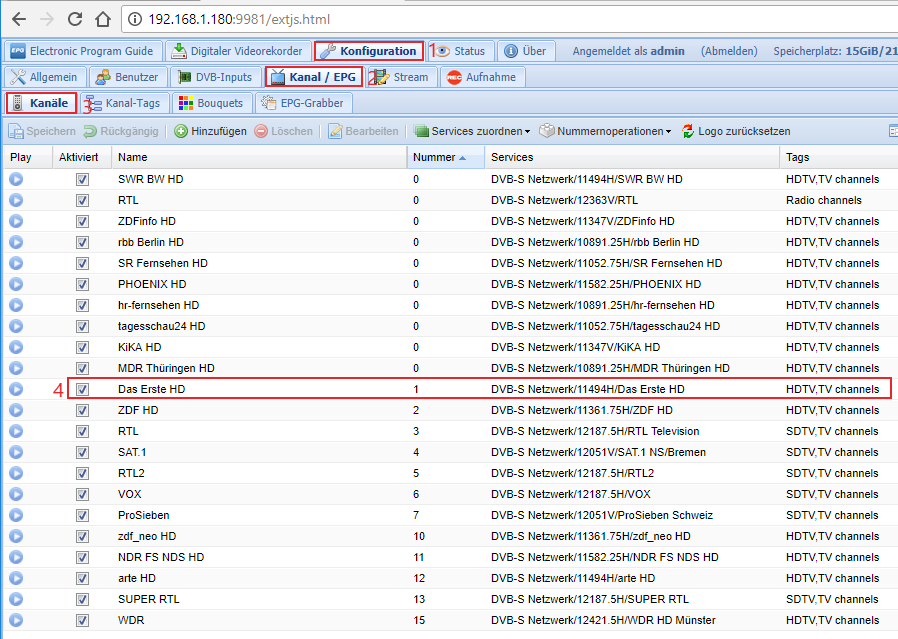Play SAT.1 channel
The height and width of the screenshot is (639, 898).
tap(16, 452)
